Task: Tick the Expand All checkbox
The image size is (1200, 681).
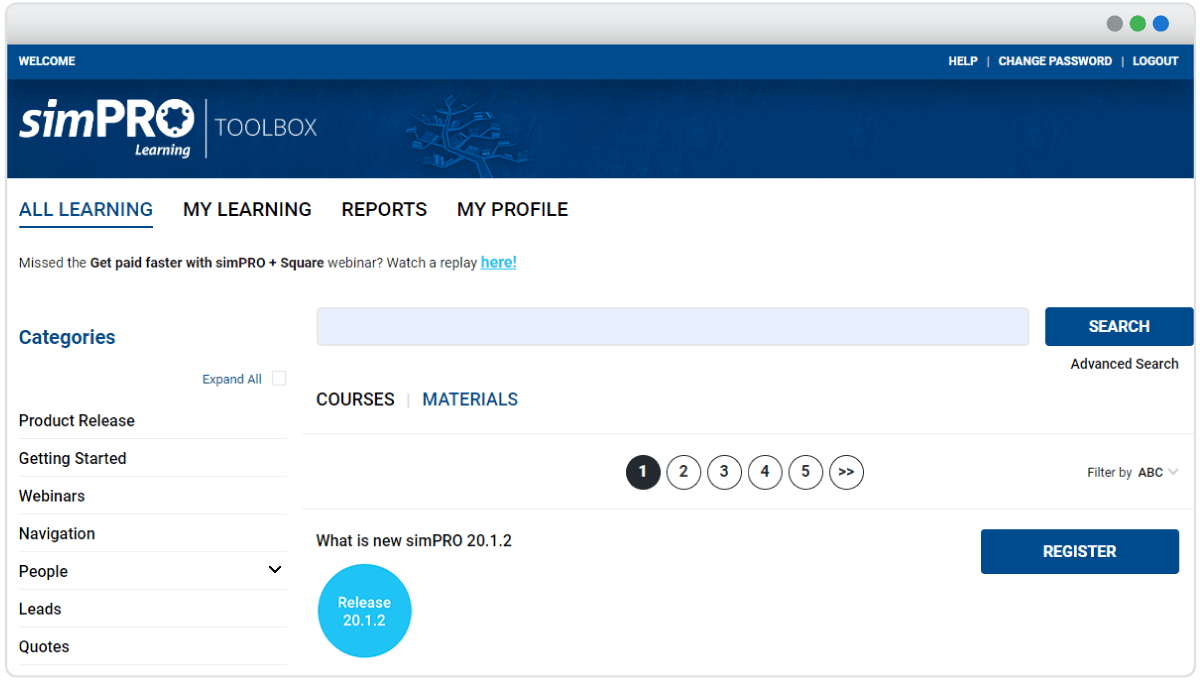Action: coord(279,378)
